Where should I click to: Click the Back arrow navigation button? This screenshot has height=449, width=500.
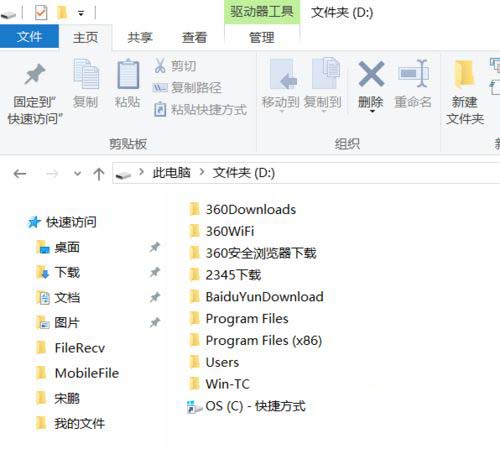point(20,174)
